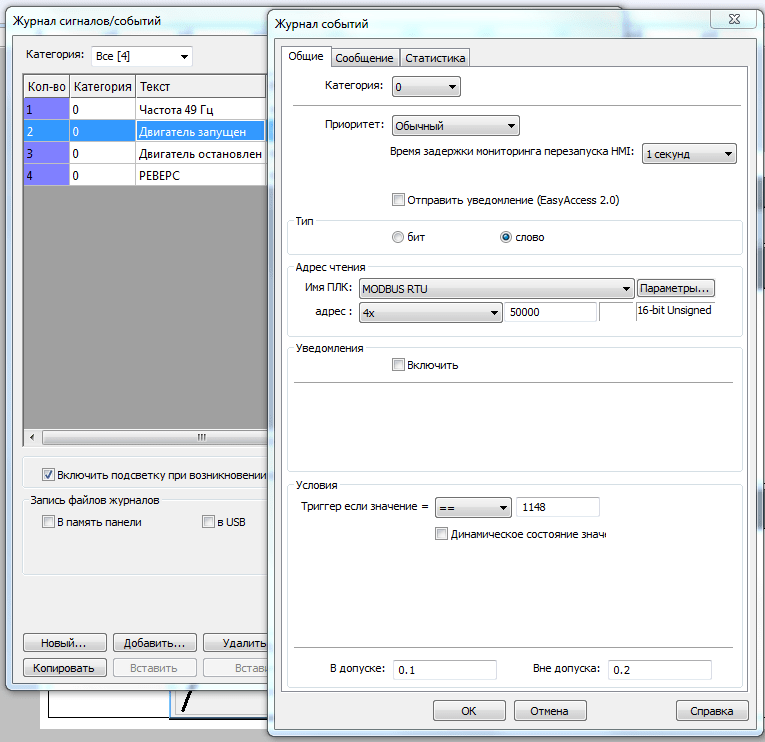Select the Общие tab

(x=305, y=57)
